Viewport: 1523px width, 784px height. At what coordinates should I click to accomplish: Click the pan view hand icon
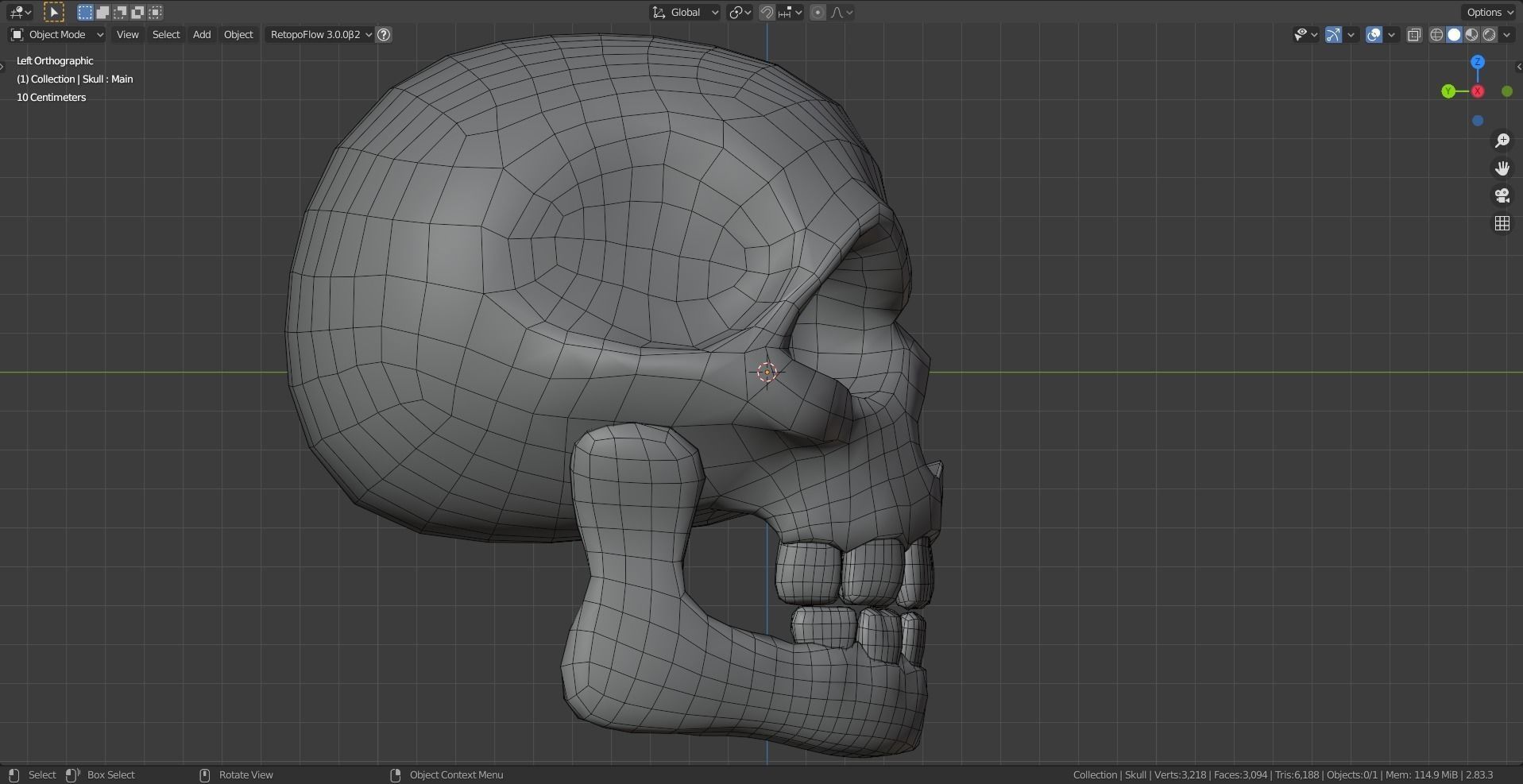(x=1502, y=168)
